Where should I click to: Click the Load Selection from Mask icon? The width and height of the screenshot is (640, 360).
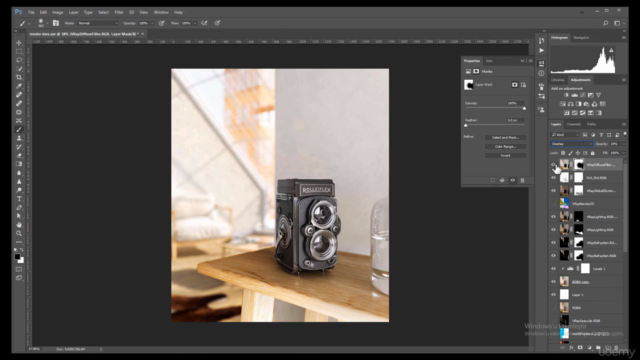point(493,180)
